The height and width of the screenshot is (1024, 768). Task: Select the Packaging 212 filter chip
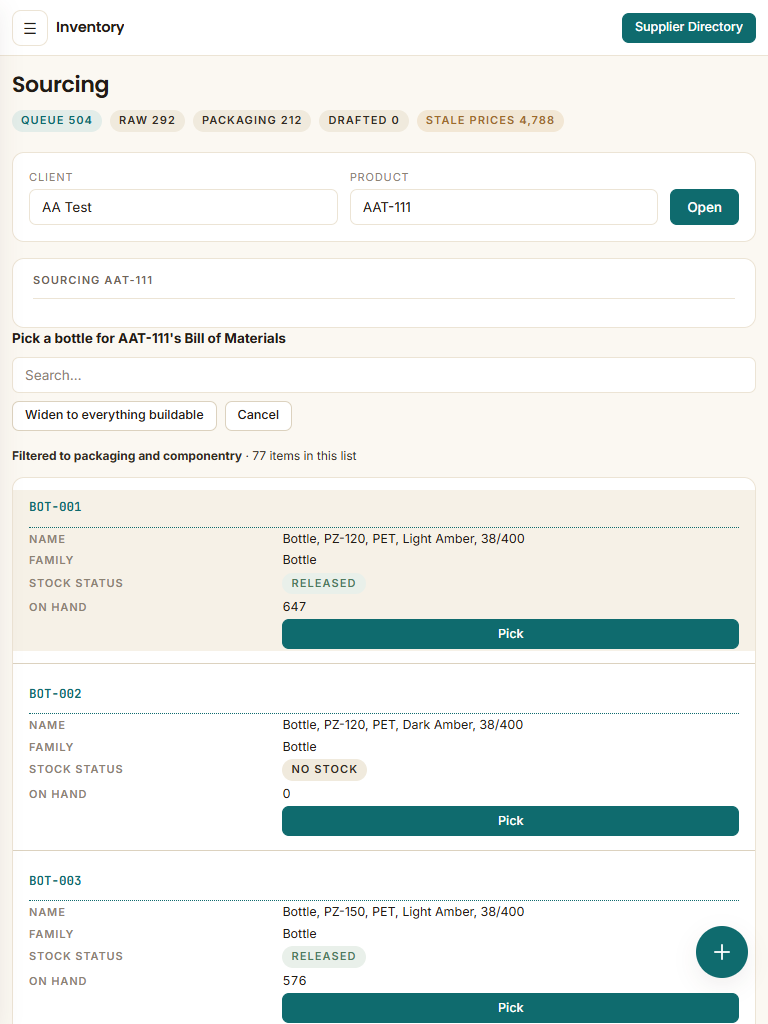point(251,120)
